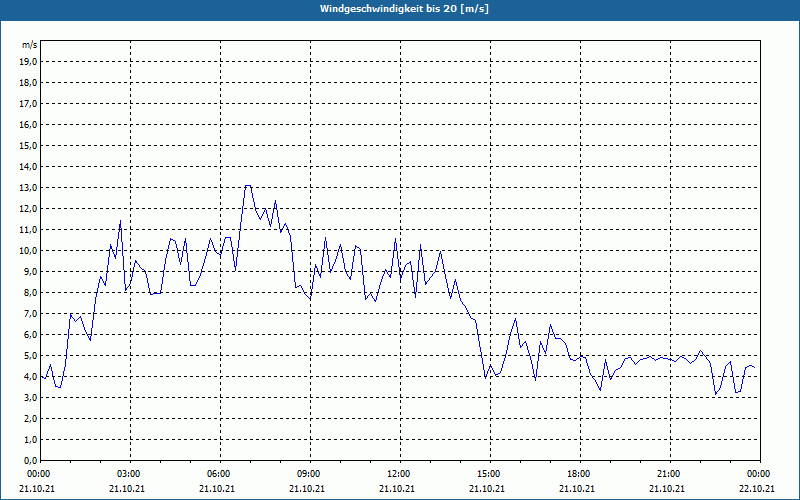The image size is (800, 500).
Task: Select the 06:00 time label
Action: [220, 474]
